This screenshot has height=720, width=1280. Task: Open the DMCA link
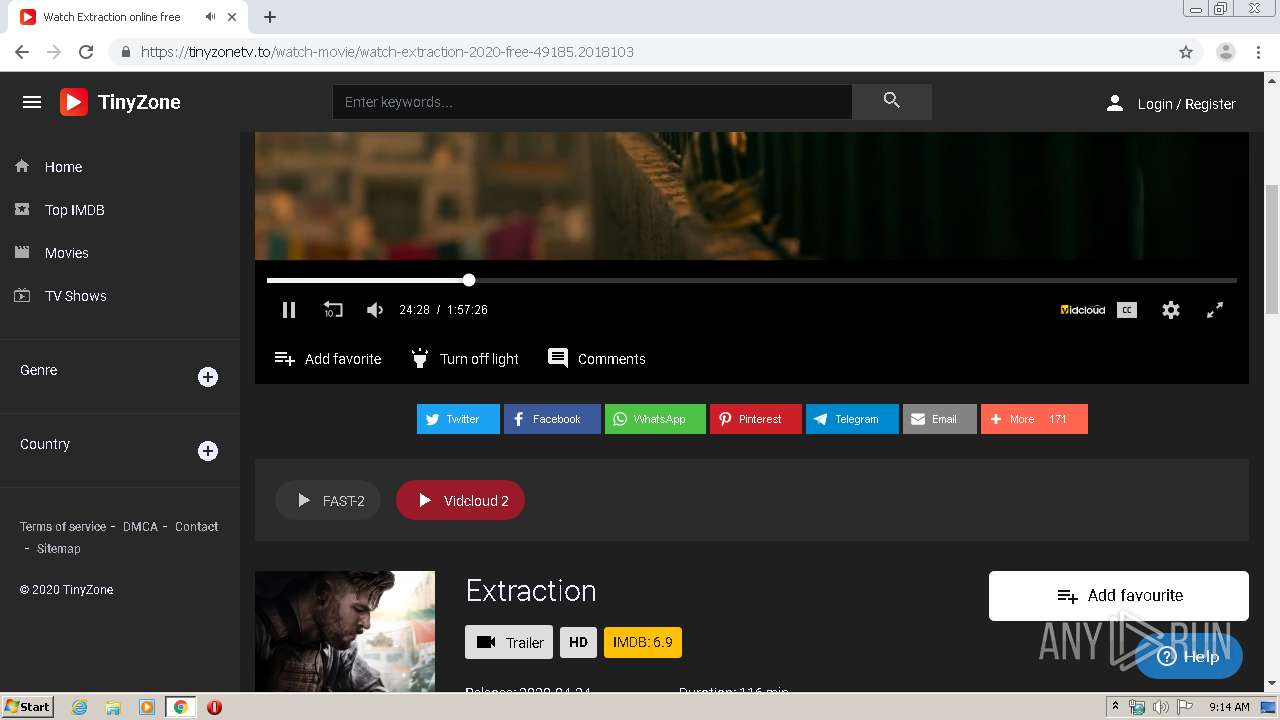pyautogui.click(x=140, y=526)
